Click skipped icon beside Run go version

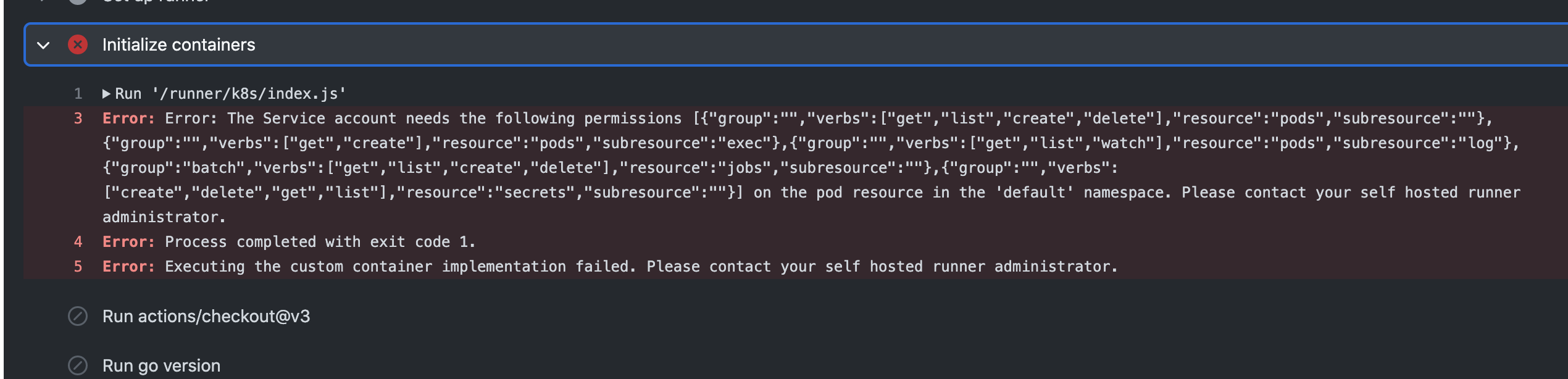click(x=78, y=365)
